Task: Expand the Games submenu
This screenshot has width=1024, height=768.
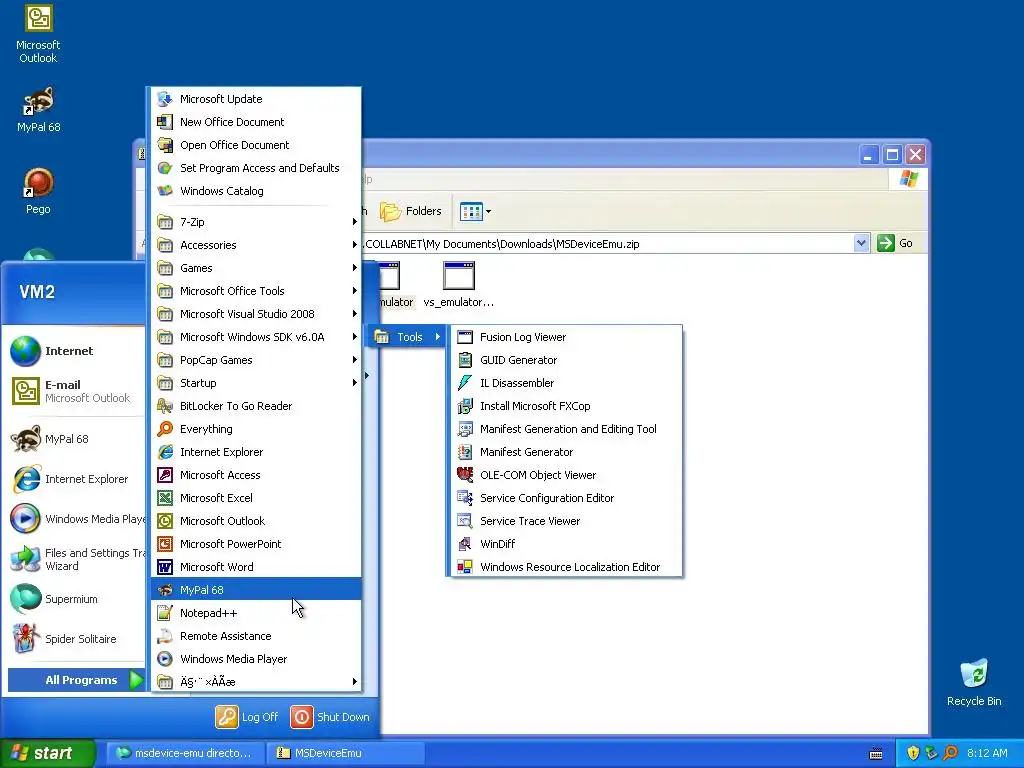Action: click(255, 268)
